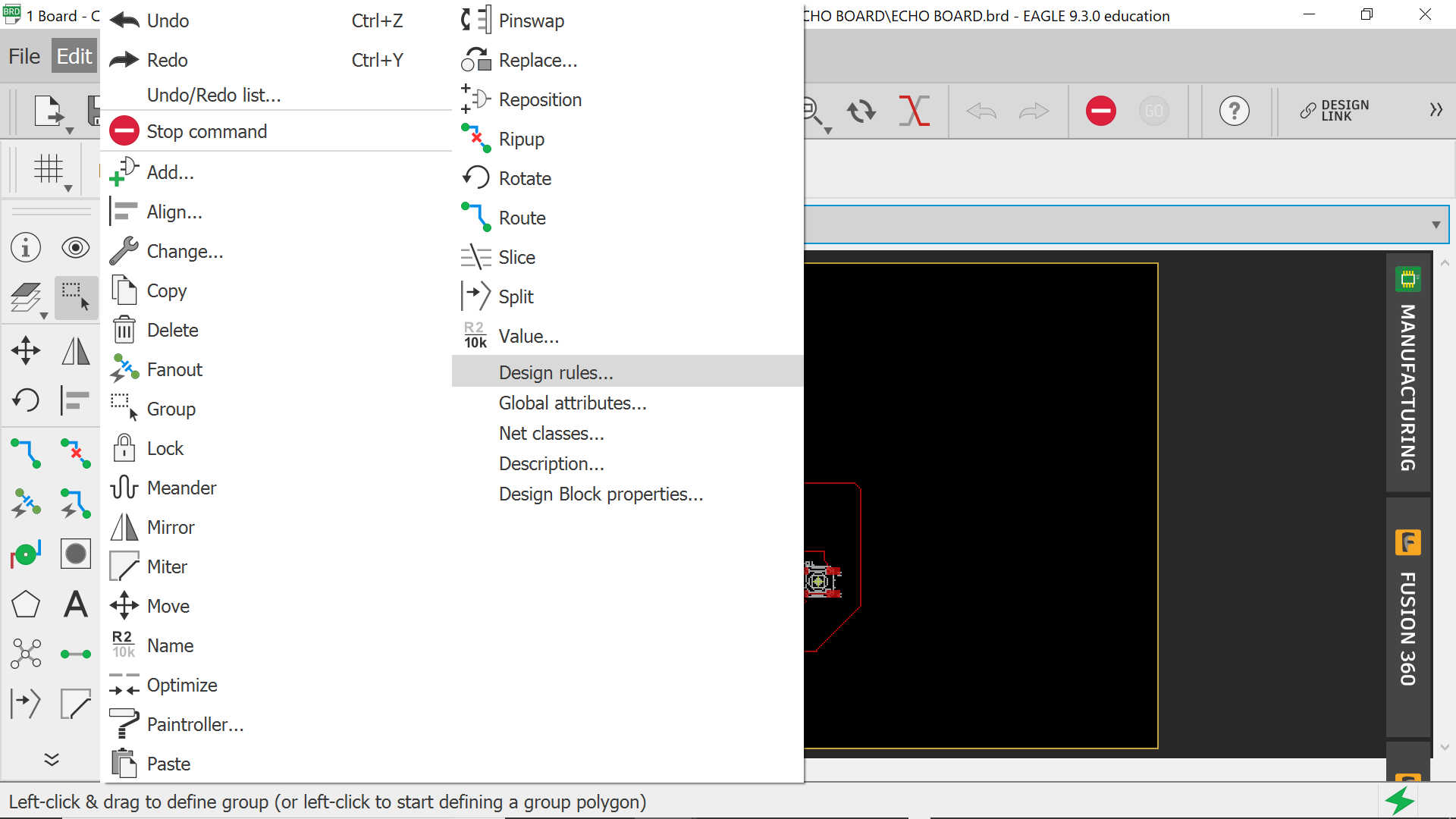The image size is (1456, 819).
Task: Click the lightning bolt status icon
Action: coord(1400,801)
